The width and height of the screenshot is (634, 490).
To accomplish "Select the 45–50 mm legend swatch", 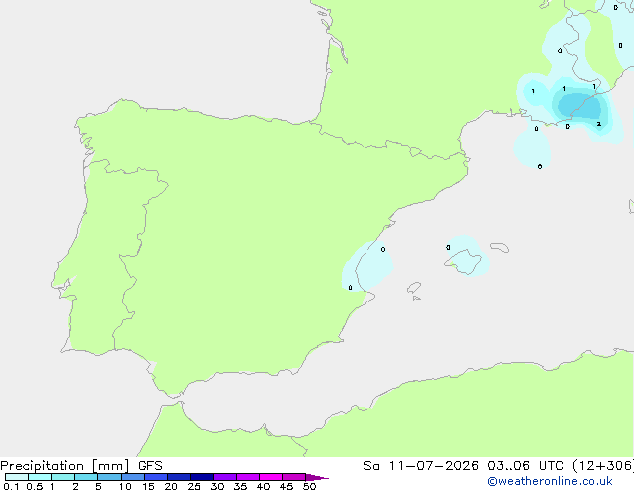I will coord(294,477).
